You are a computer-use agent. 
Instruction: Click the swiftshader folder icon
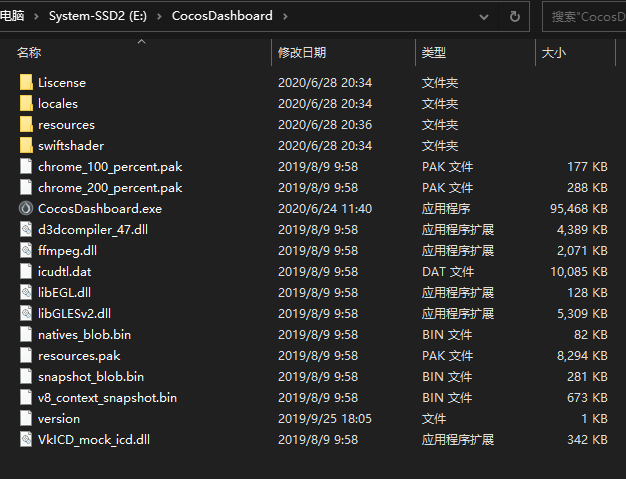point(26,145)
